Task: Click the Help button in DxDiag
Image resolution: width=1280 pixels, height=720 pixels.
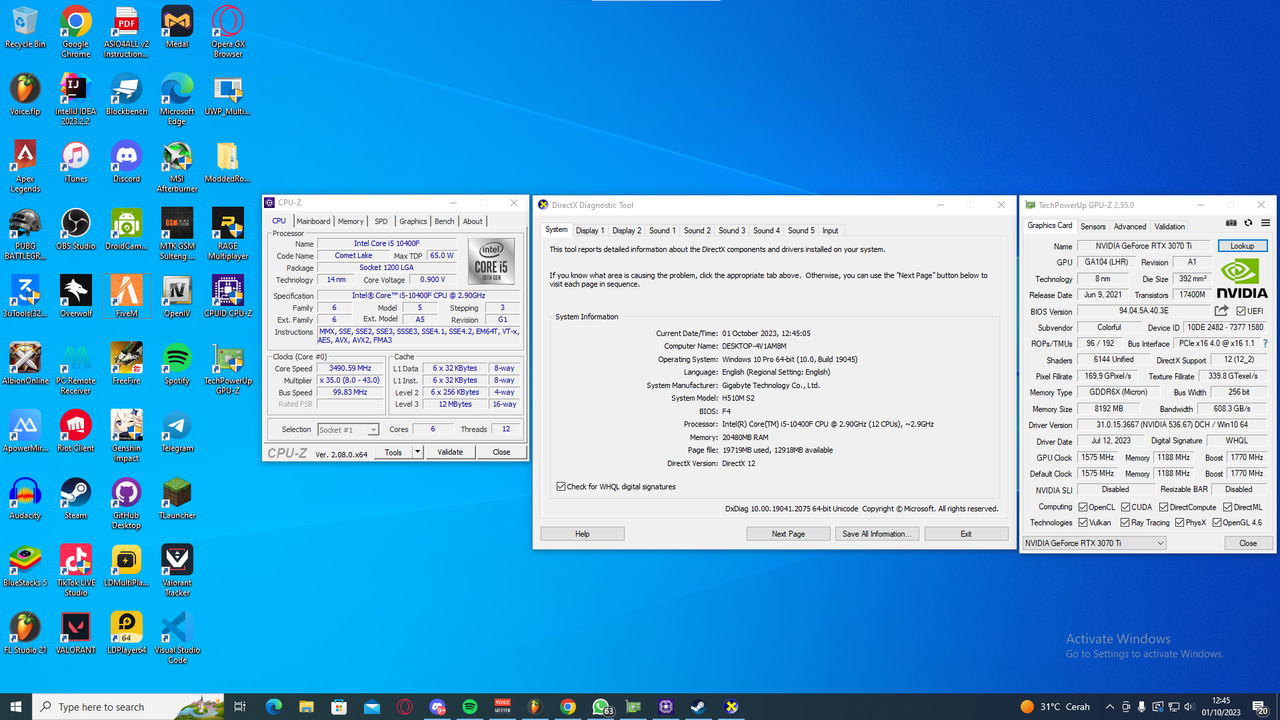Action: (x=582, y=534)
